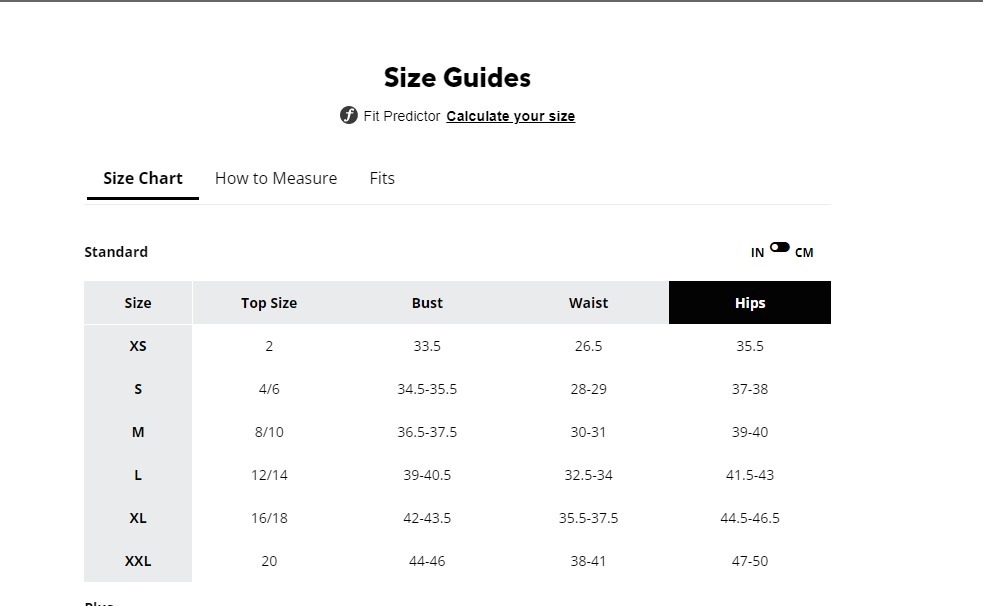Select the XS size row label

pyautogui.click(x=138, y=346)
